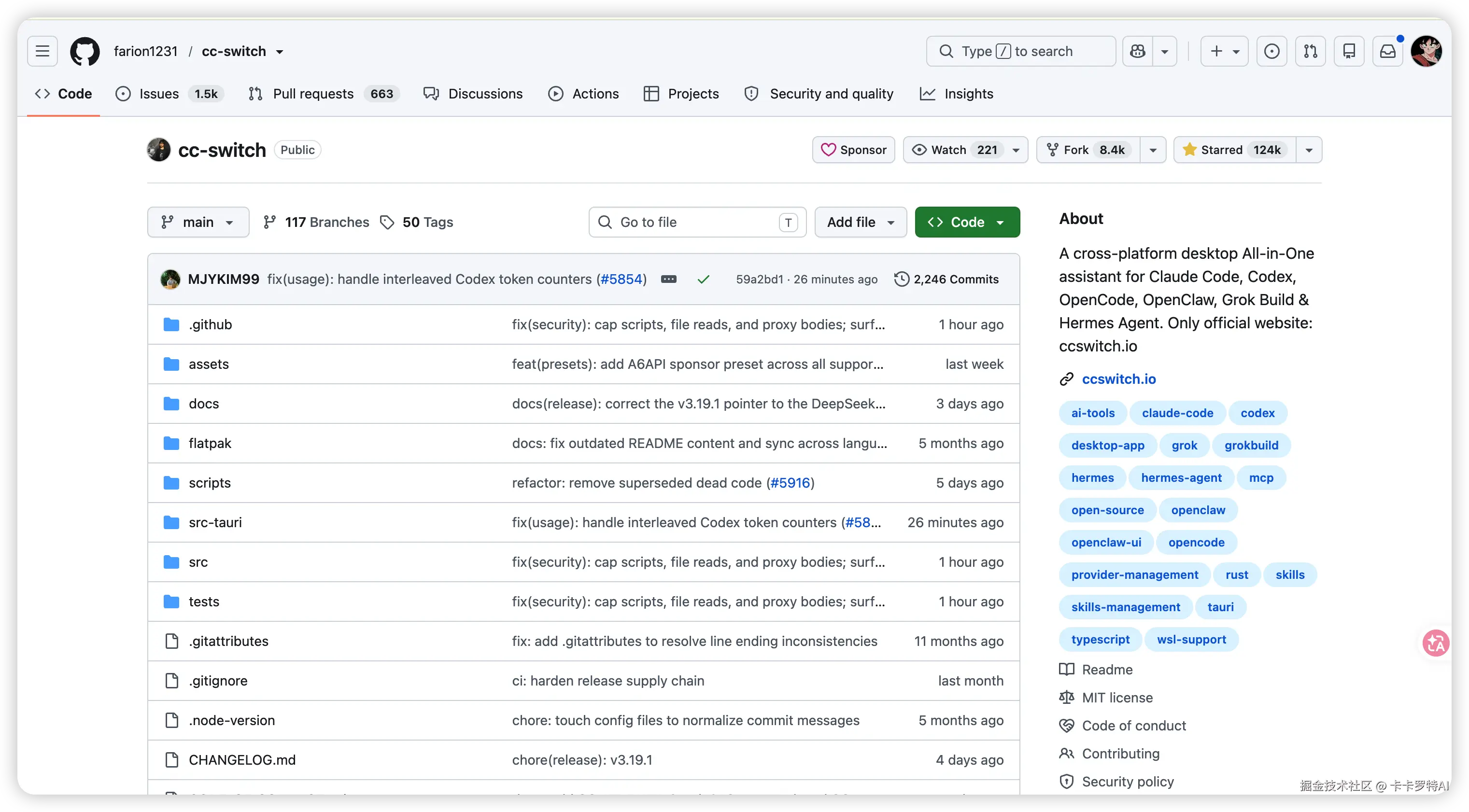
Task: Click the cc-switch repository owner avatar
Action: pyautogui.click(x=158, y=150)
